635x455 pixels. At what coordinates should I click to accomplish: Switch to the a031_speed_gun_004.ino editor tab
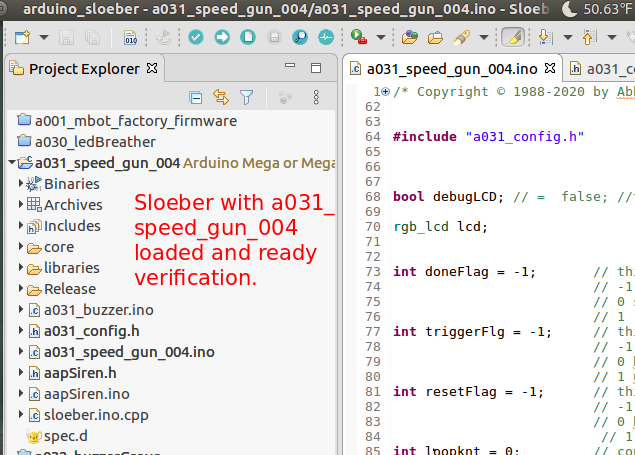(452, 69)
